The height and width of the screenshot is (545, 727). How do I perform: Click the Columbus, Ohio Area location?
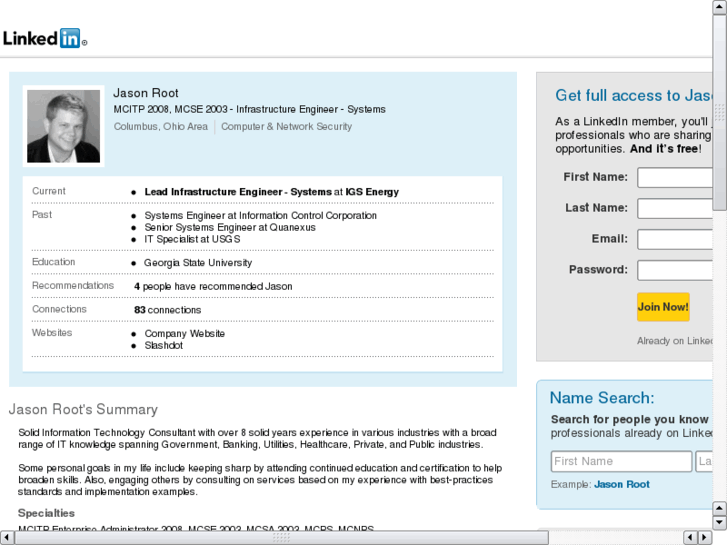point(161,127)
